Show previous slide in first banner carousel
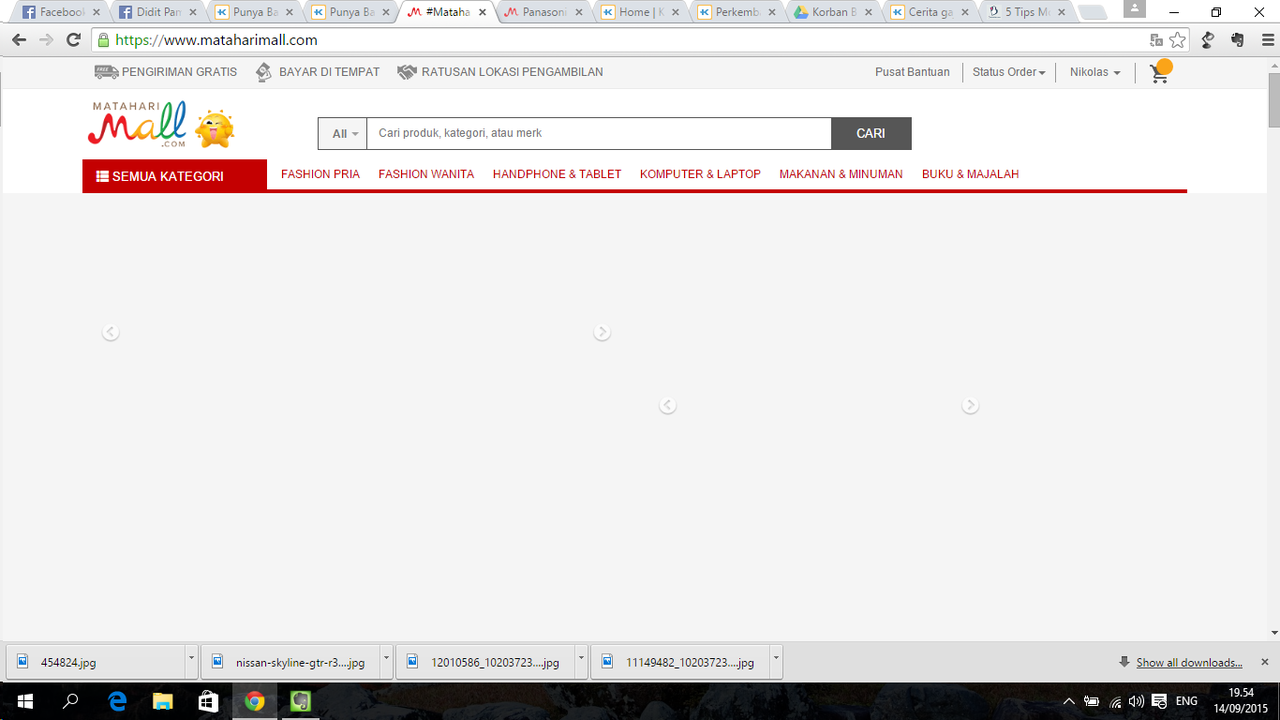1280x720 pixels. 111,332
